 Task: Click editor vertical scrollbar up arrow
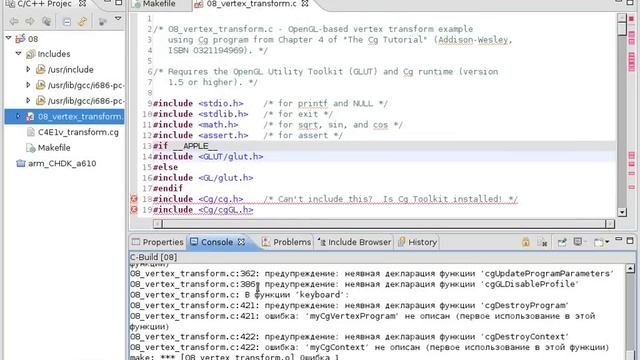(x=622, y=18)
